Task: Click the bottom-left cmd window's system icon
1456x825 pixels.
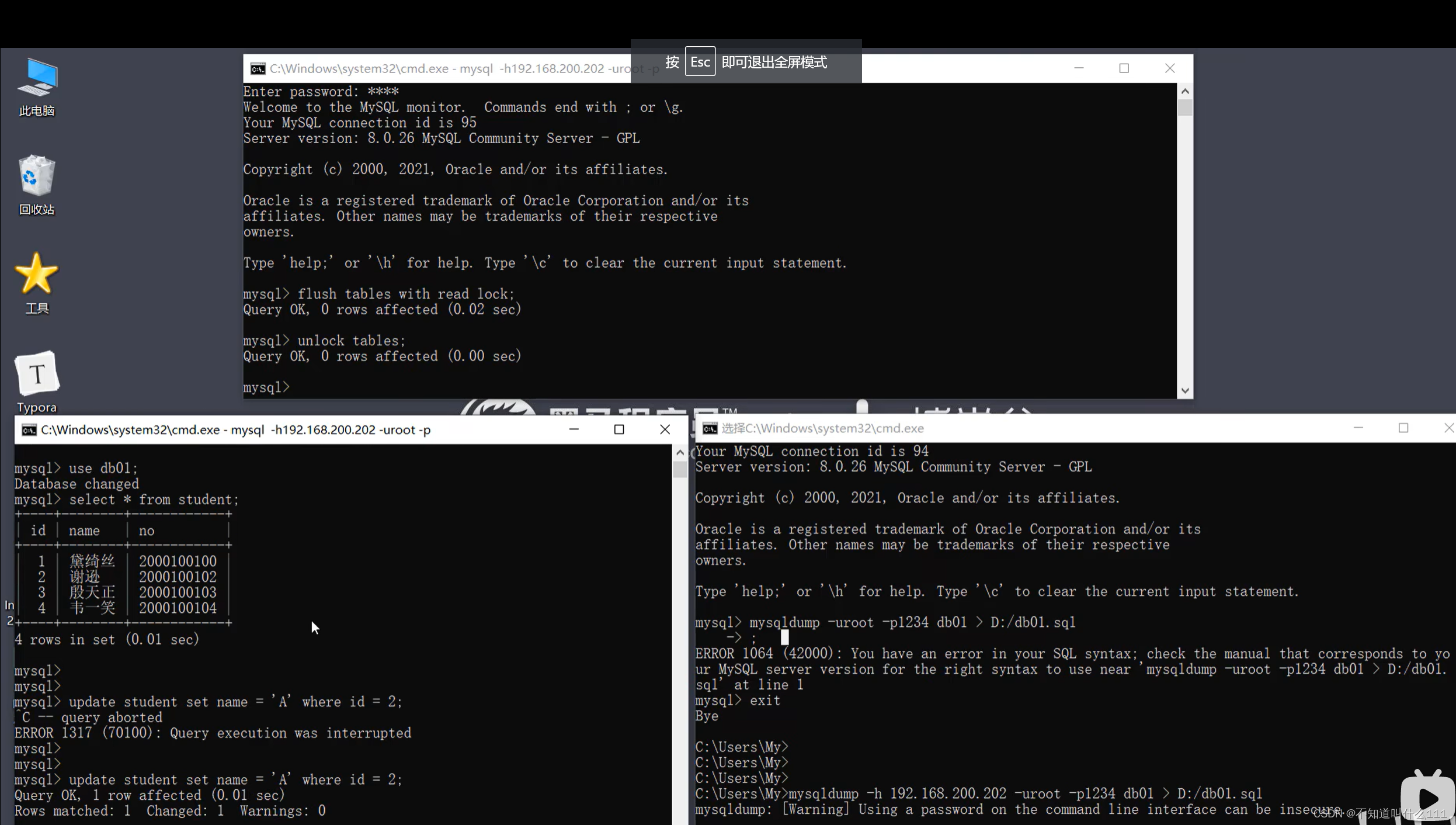Action: click(29, 430)
